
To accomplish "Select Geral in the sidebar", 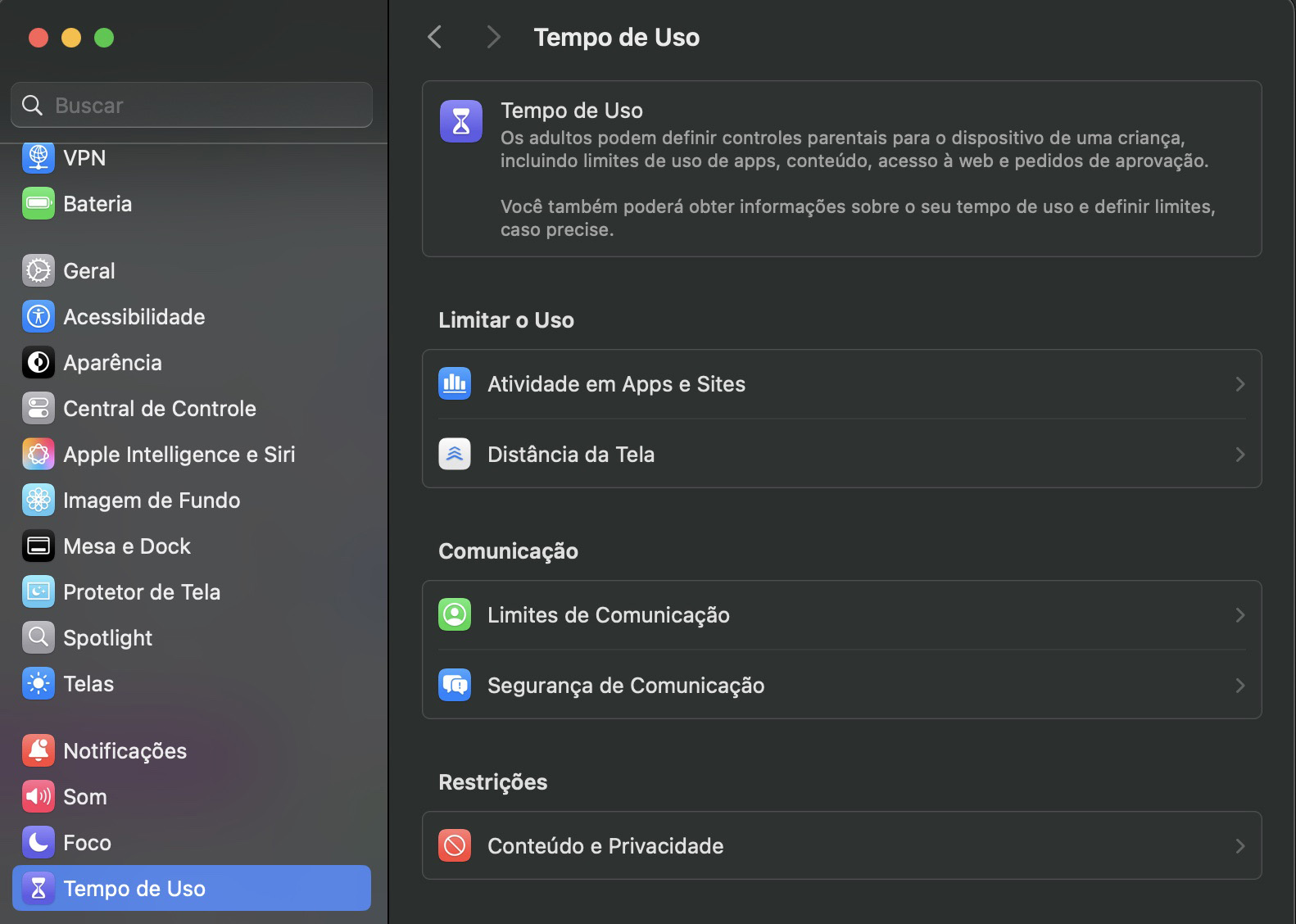I will point(192,270).
